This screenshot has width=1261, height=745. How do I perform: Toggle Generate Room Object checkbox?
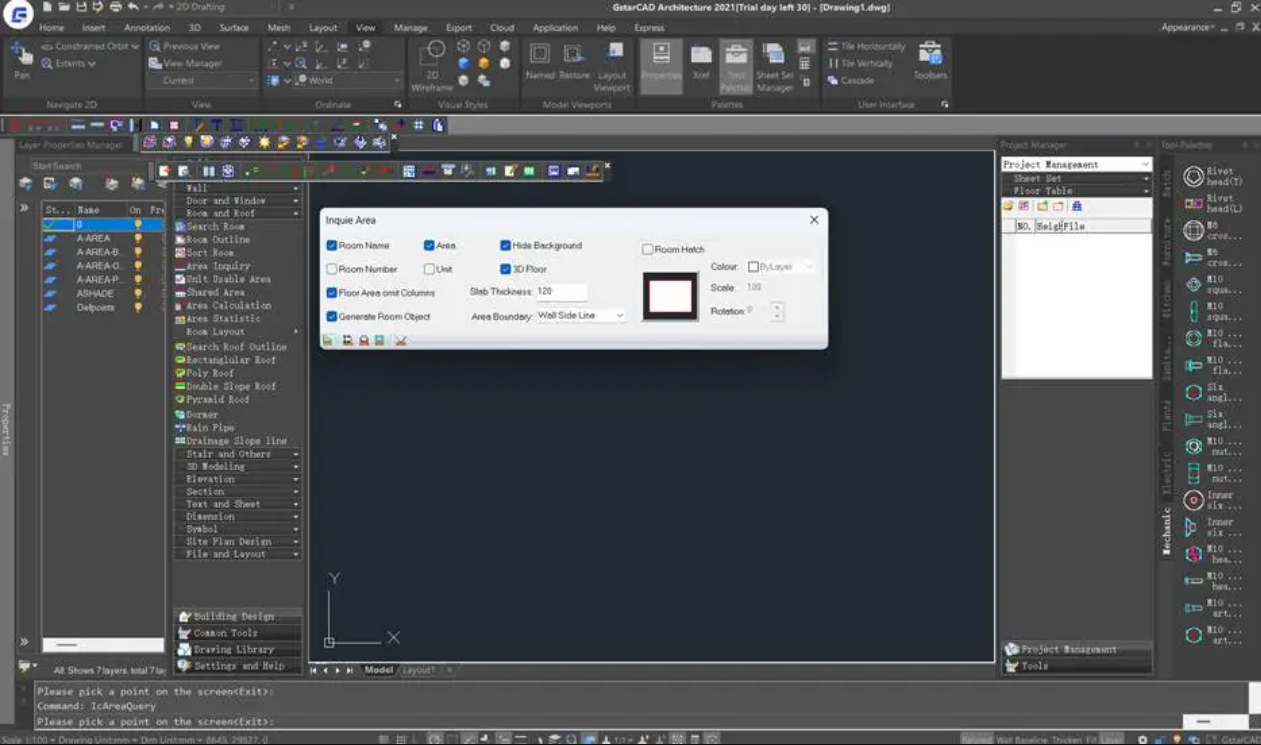click(x=332, y=316)
